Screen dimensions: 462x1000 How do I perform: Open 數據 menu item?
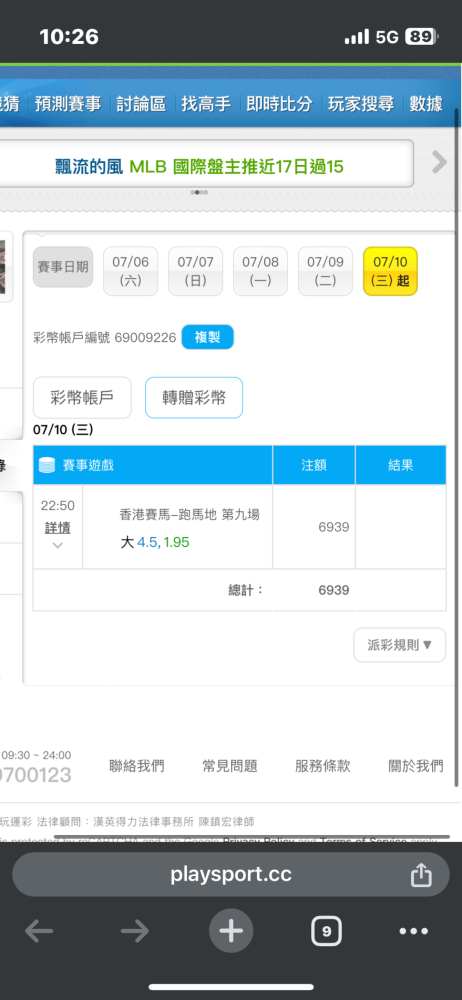tap(426, 103)
